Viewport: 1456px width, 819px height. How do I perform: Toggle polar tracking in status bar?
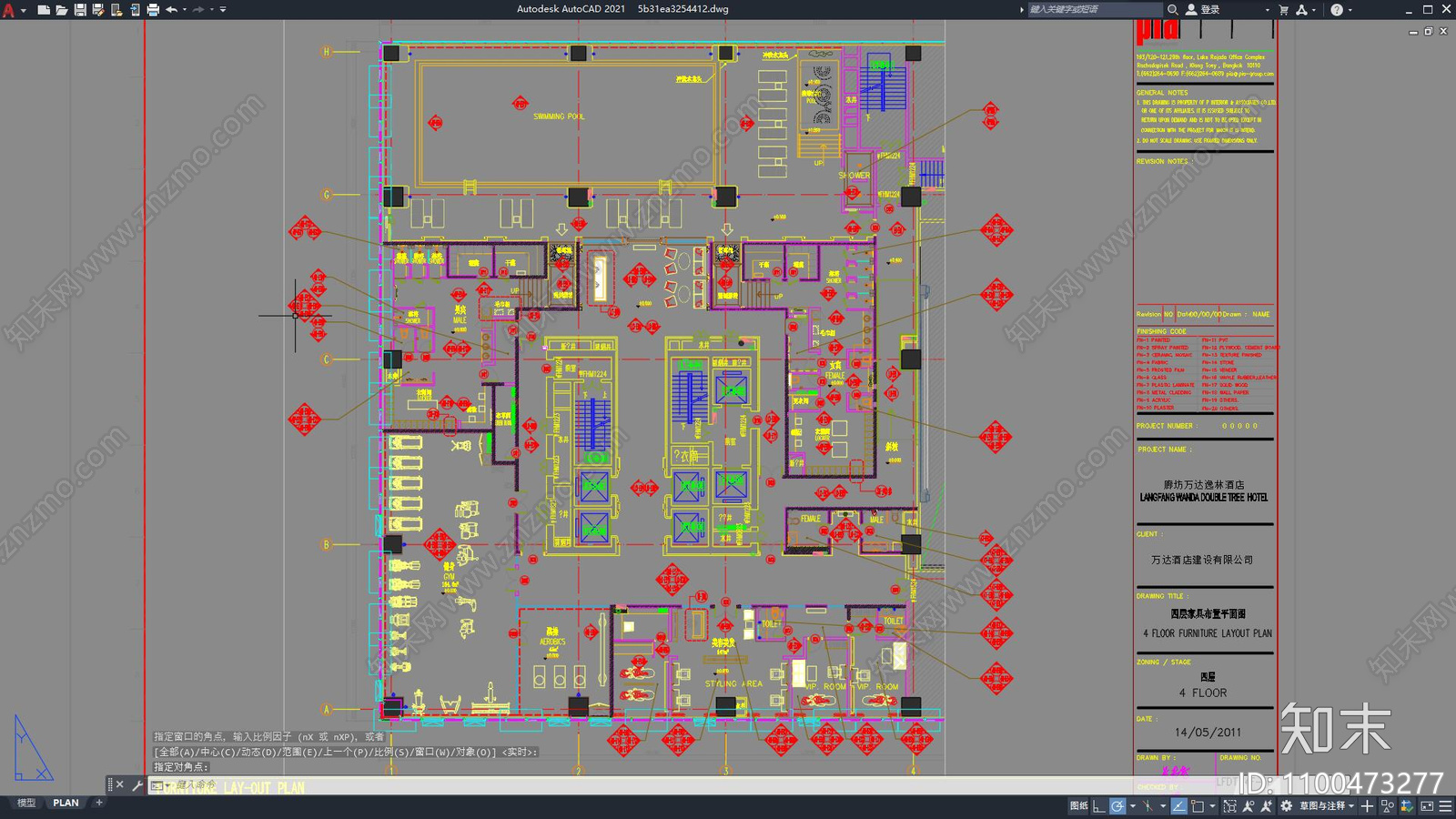tap(1117, 806)
